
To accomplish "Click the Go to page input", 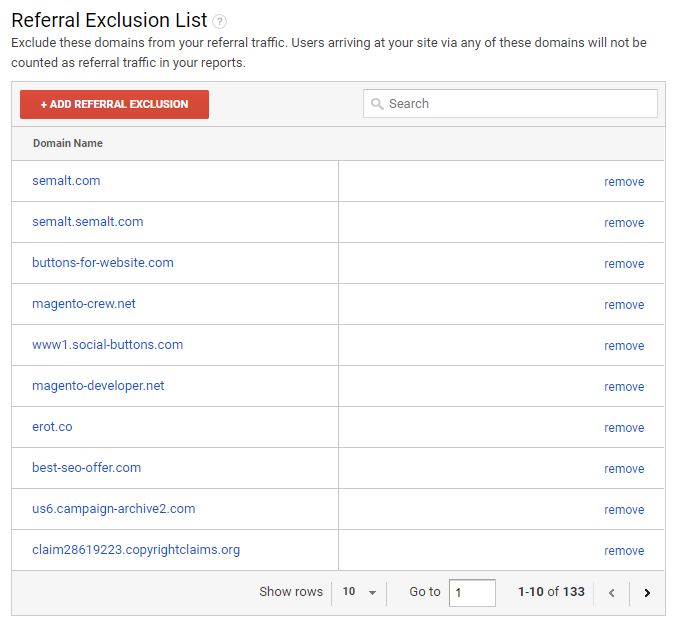I will point(472,593).
